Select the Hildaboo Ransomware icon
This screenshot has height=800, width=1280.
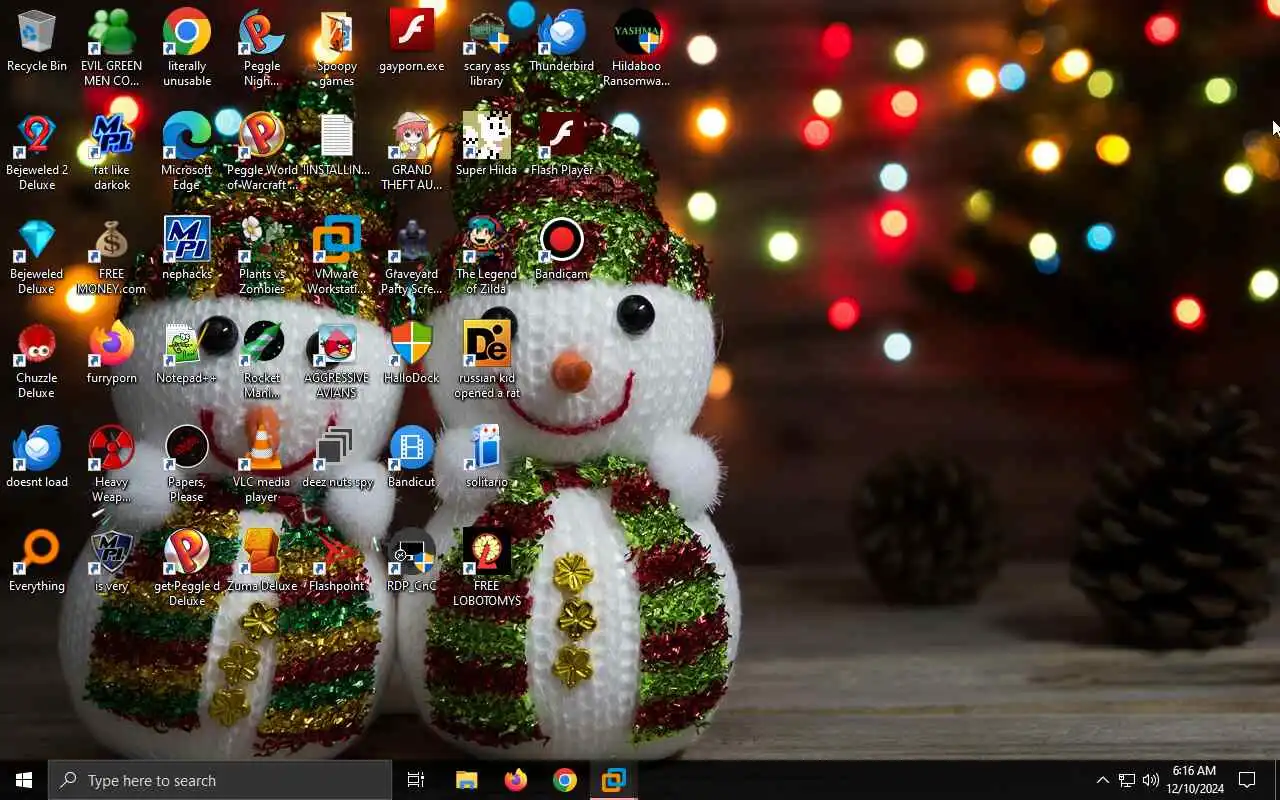click(637, 48)
